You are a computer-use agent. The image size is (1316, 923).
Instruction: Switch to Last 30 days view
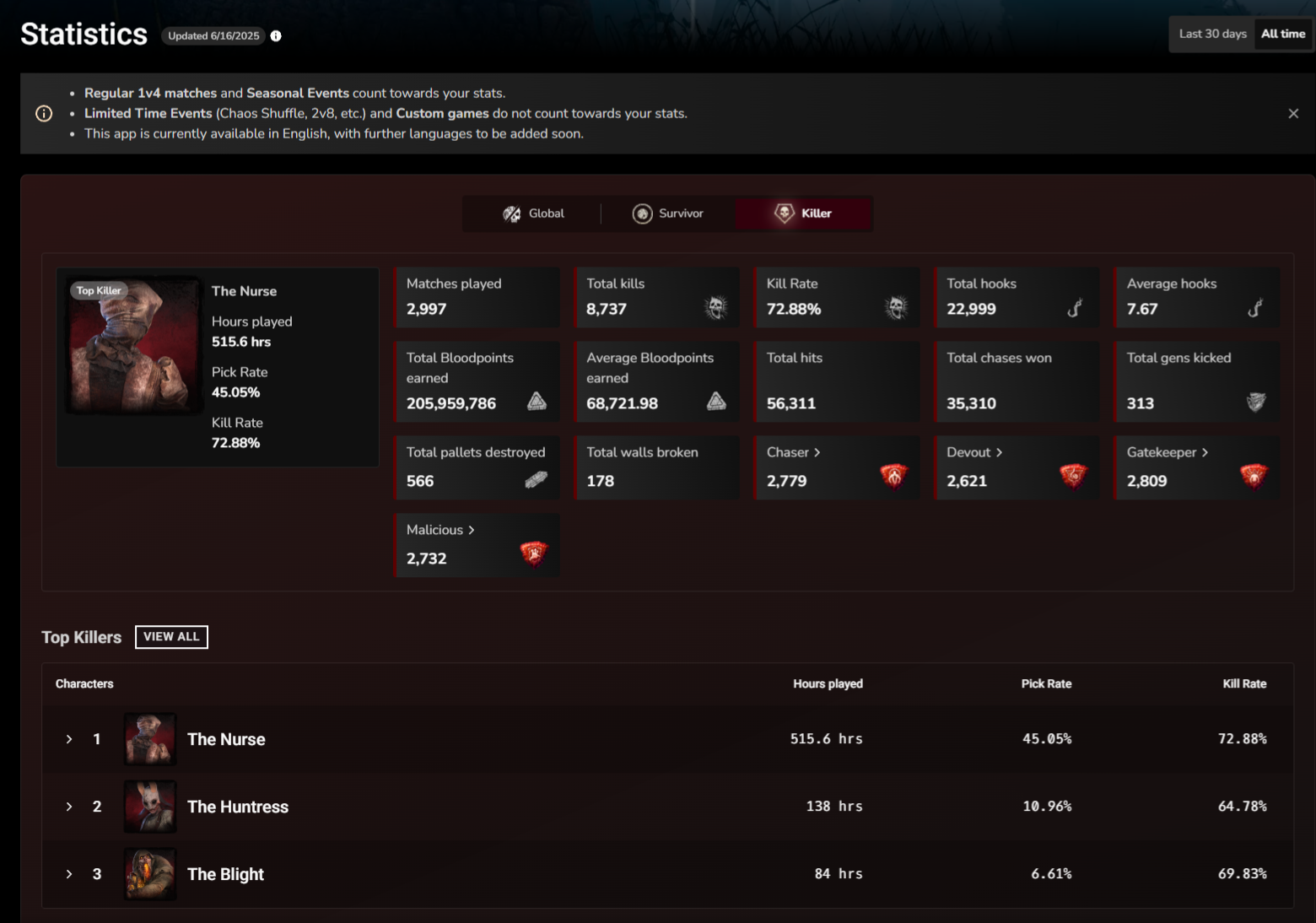1212,34
